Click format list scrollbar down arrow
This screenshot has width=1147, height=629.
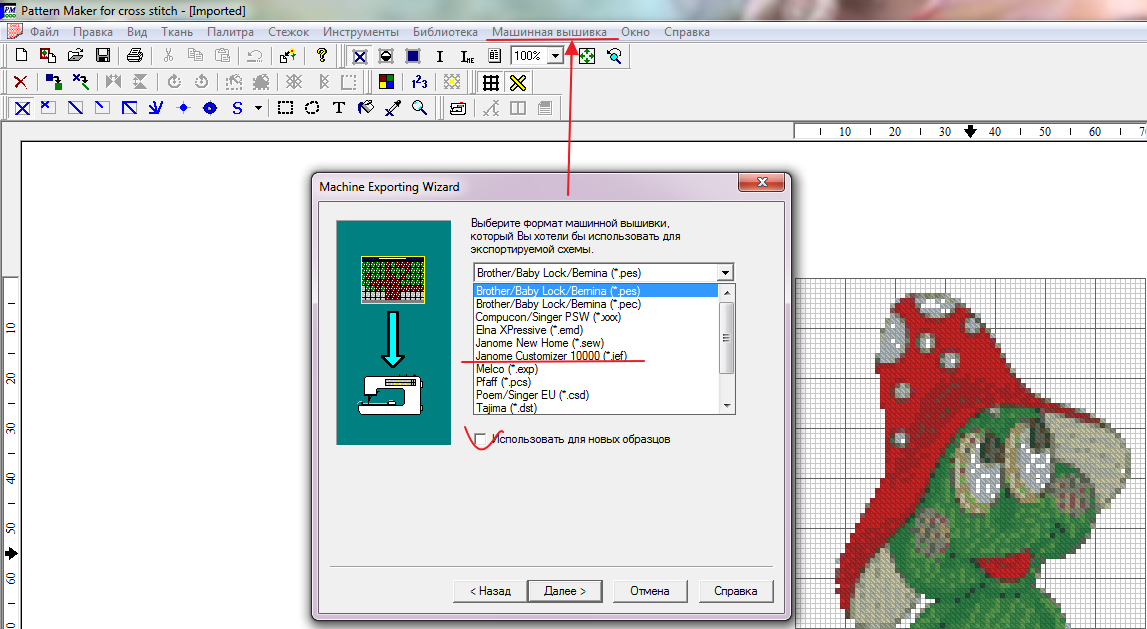pos(726,406)
